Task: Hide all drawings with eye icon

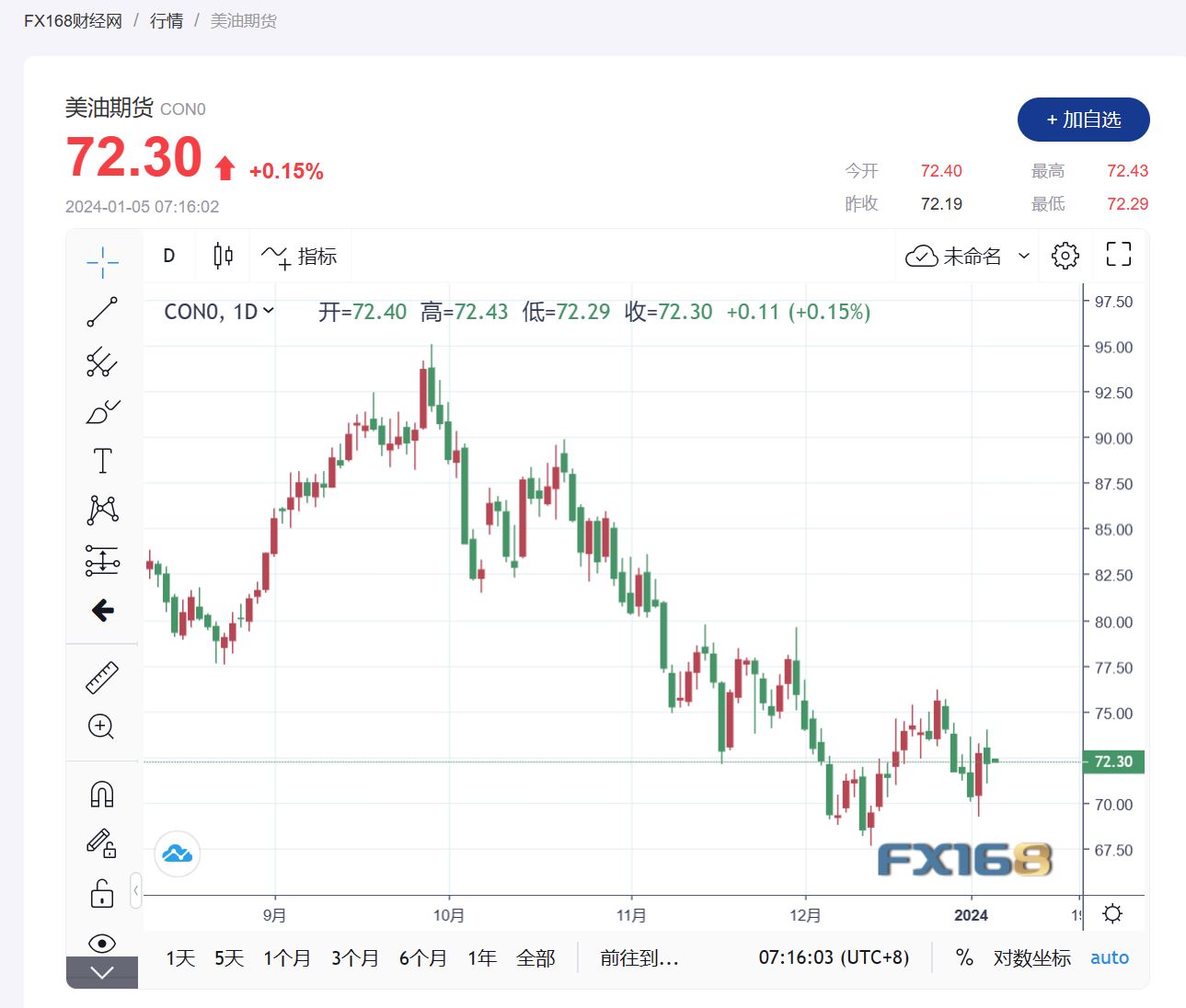Action: (x=102, y=943)
